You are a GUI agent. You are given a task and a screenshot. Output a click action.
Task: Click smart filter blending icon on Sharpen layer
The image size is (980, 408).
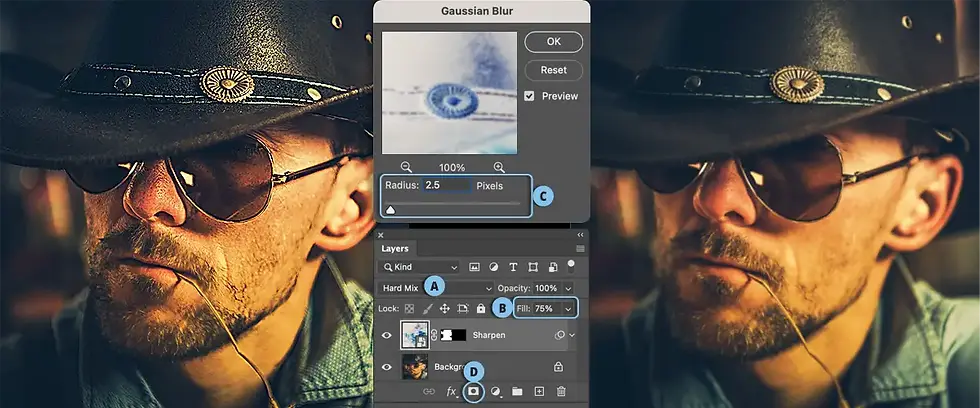559,335
